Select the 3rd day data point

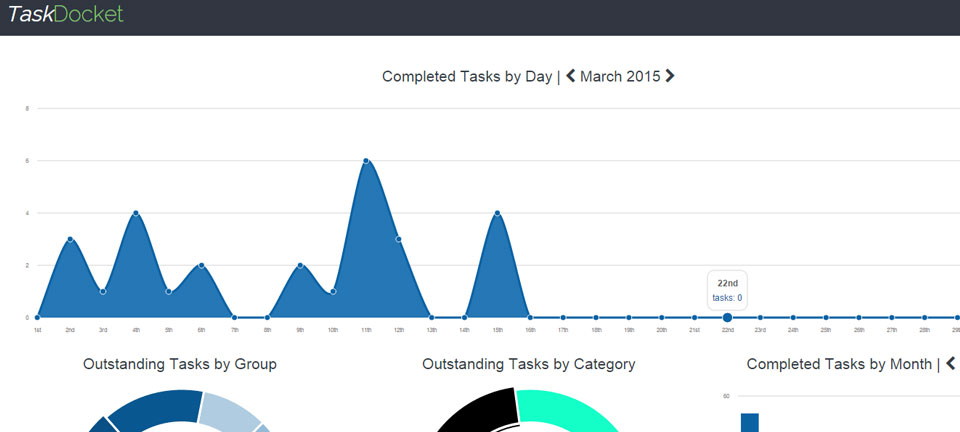pyautogui.click(x=103, y=291)
